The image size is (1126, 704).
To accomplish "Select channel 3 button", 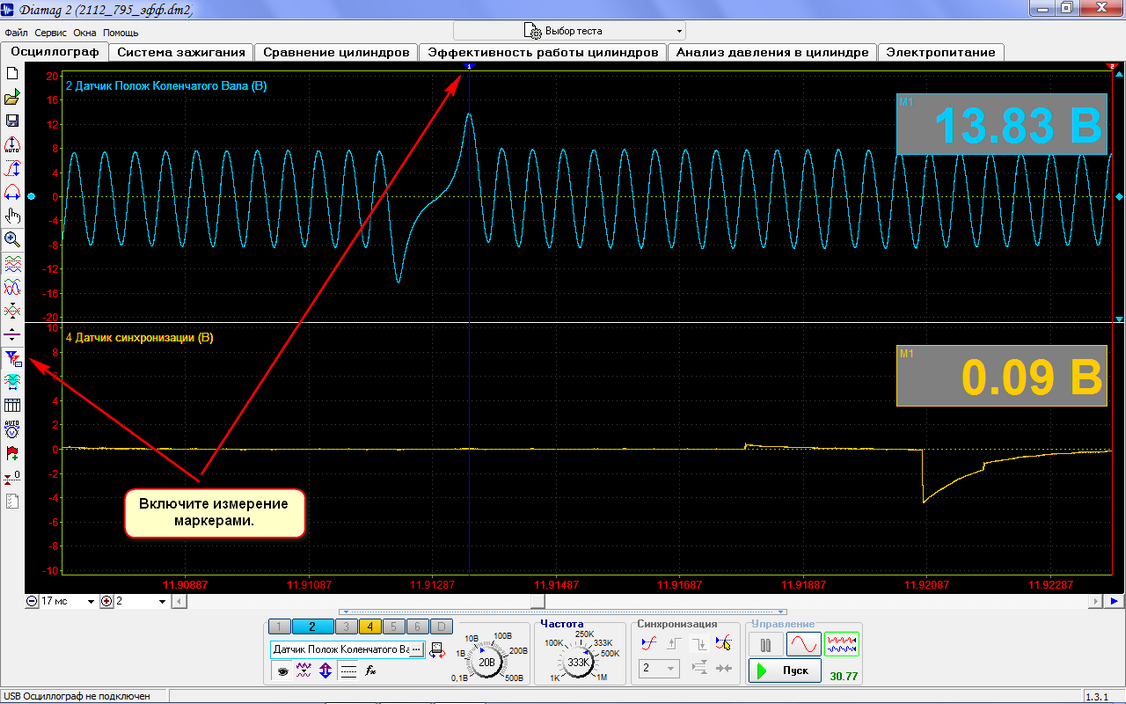I will pyautogui.click(x=346, y=626).
